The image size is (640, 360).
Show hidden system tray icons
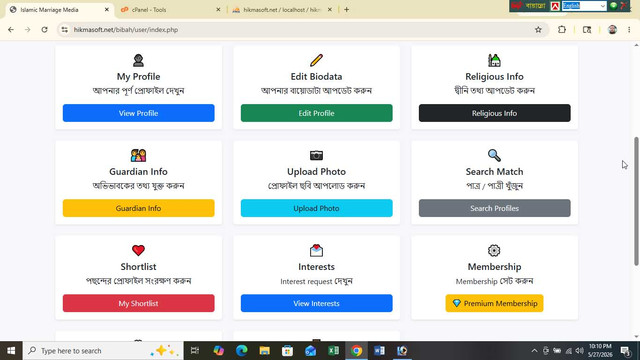tap(534, 351)
